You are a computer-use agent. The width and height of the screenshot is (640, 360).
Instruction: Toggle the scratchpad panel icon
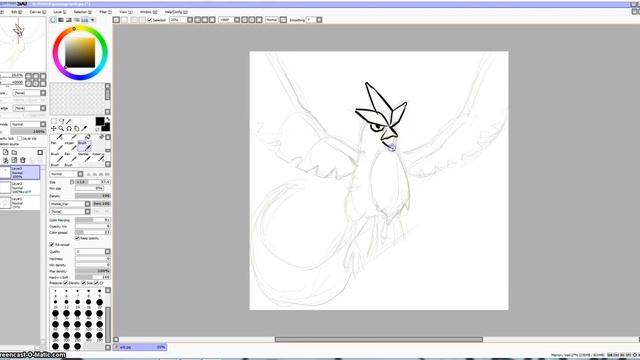93,20
